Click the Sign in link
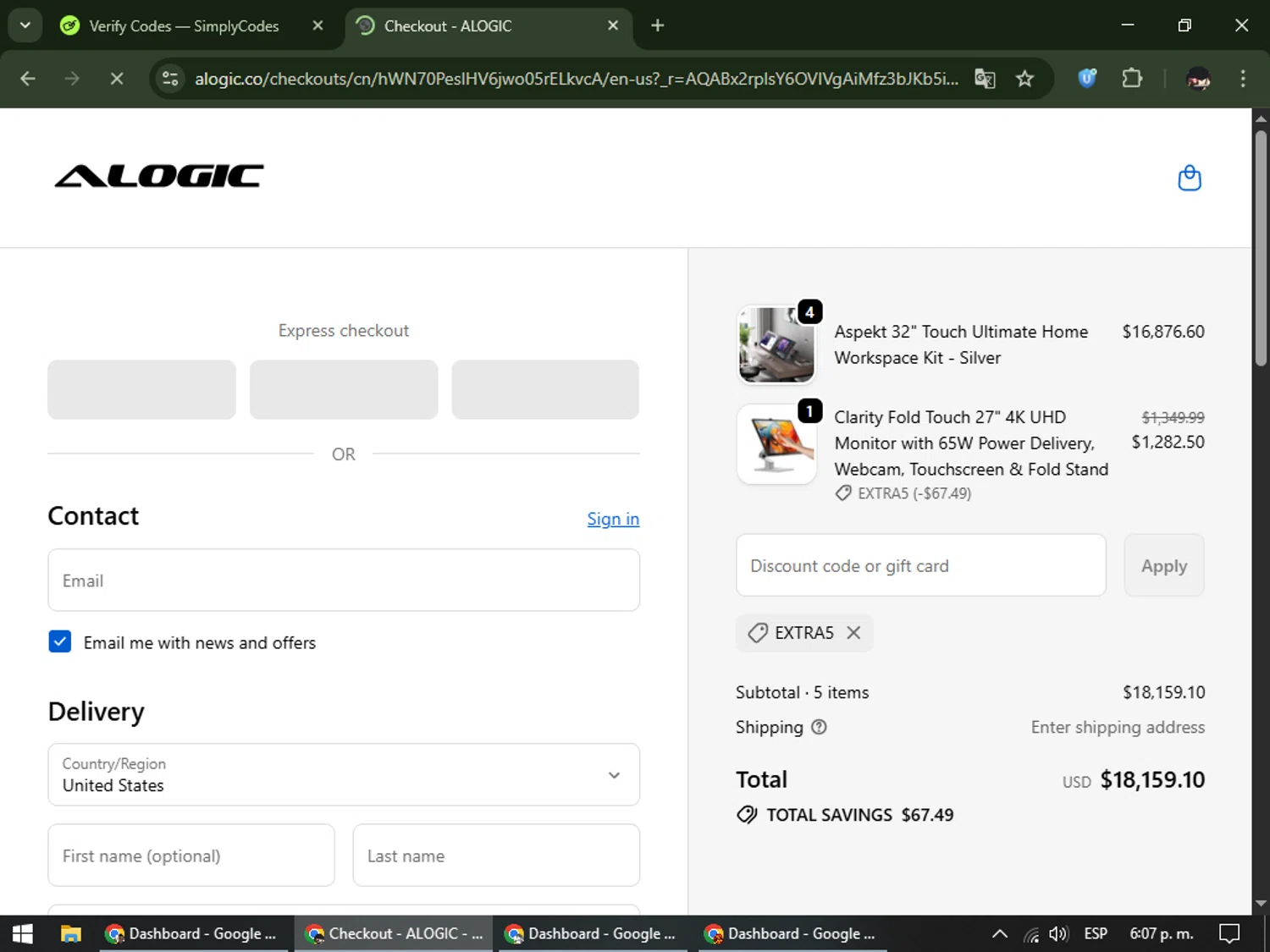The height and width of the screenshot is (952, 1270). click(x=613, y=519)
